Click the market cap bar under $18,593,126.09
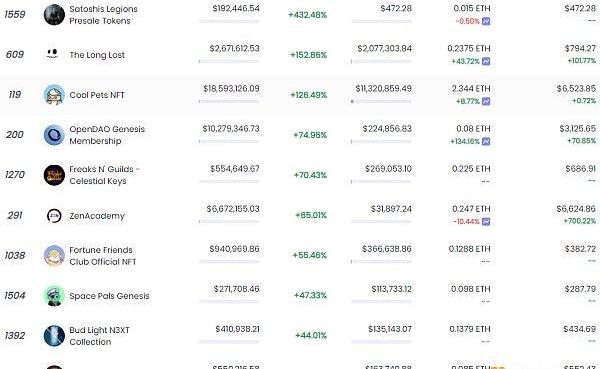 click(x=229, y=101)
